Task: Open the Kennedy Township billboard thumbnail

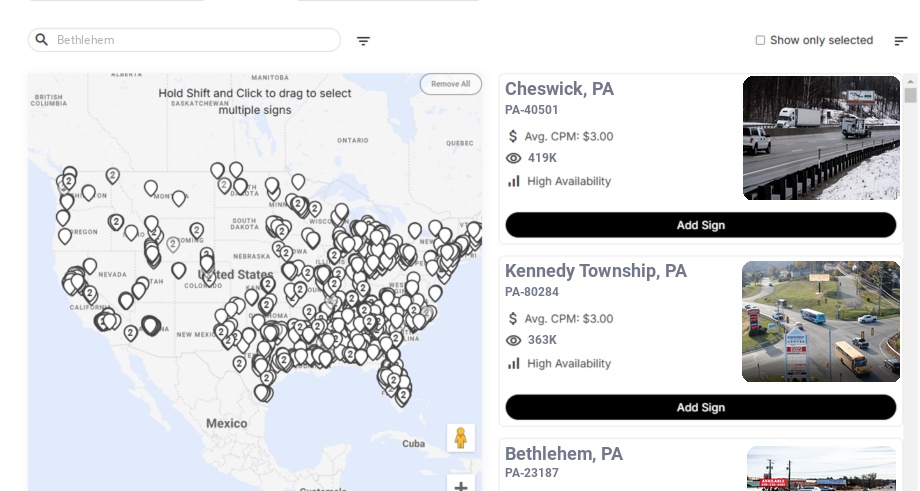Action: [x=821, y=322]
